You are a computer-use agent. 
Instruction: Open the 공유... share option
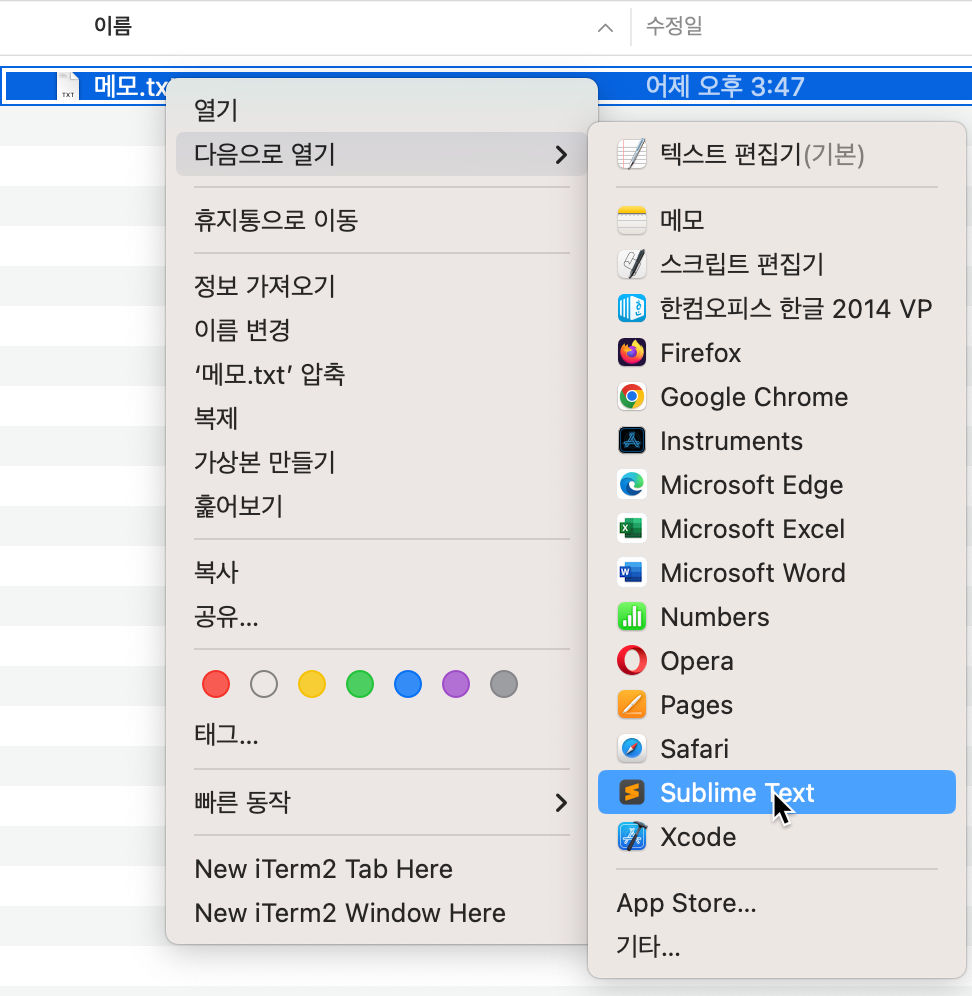click(381, 617)
